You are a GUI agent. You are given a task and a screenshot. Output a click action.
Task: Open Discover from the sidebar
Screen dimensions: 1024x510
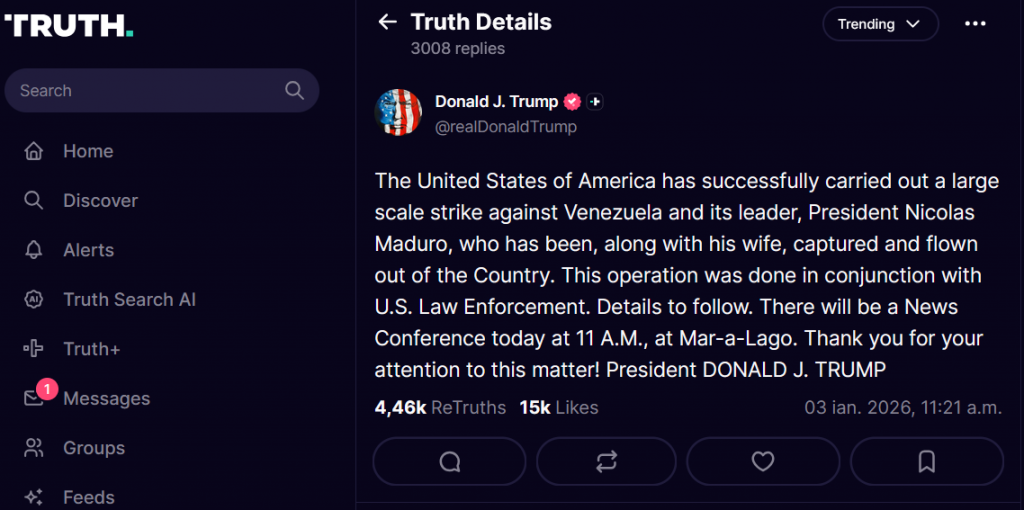click(x=100, y=201)
